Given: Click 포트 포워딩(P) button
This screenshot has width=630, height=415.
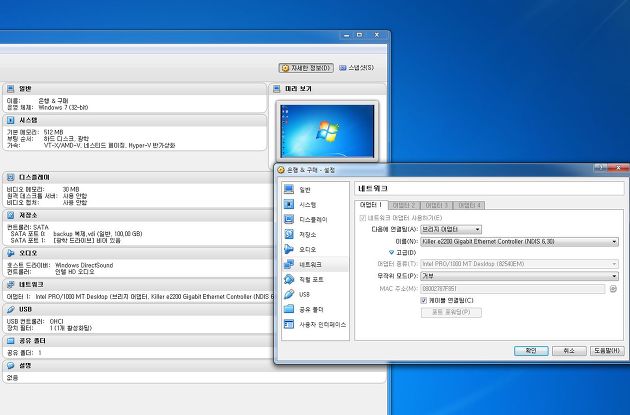Looking at the screenshot, I should (x=451, y=312).
